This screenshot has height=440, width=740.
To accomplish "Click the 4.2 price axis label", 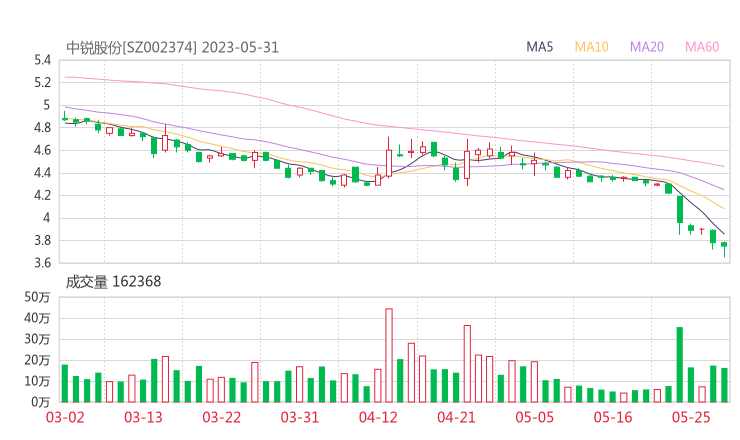I will click(x=42, y=195).
